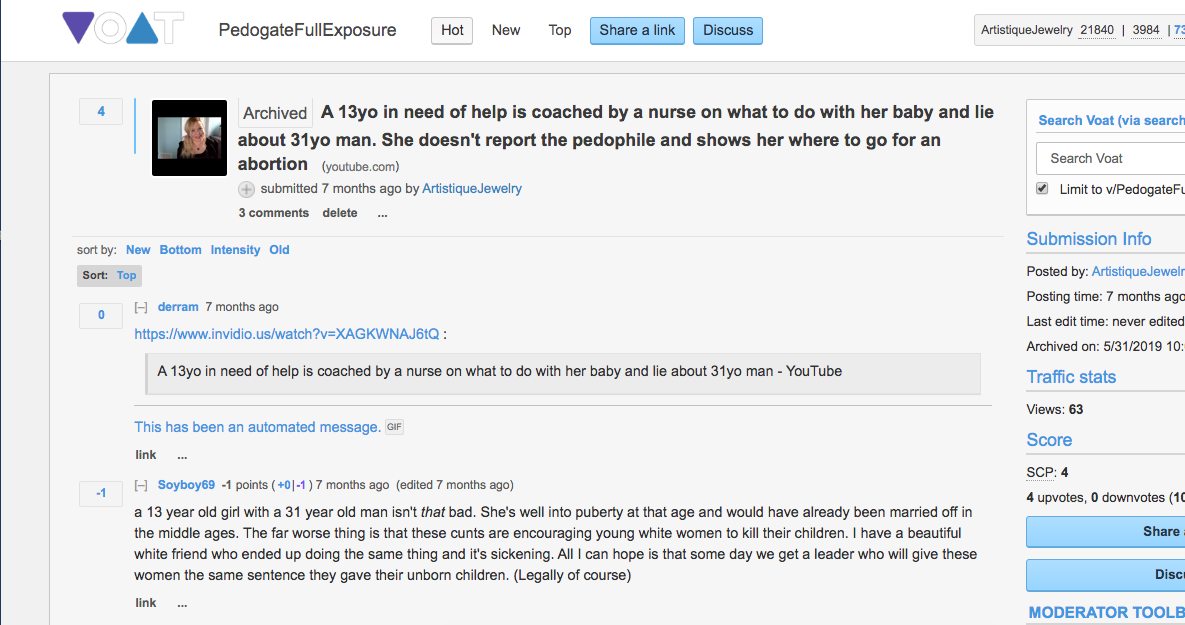Open the submission video thumbnail
Image resolution: width=1185 pixels, height=625 pixels.
(189, 138)
